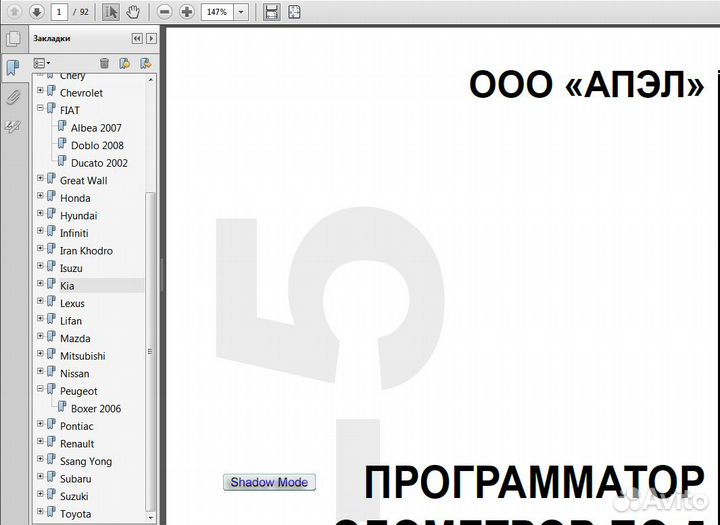
Task: Select the Lifan bookmark
Action: point(71,321)
